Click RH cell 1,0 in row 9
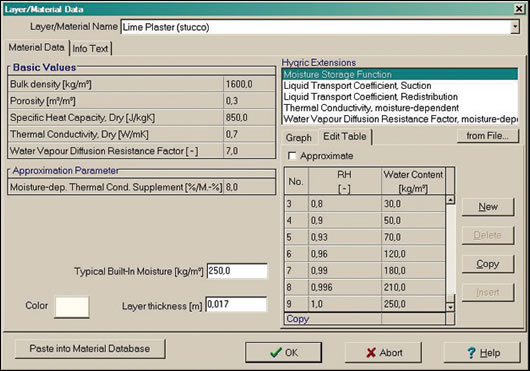This screenshot has width=530, height=371. pos(345,304)
